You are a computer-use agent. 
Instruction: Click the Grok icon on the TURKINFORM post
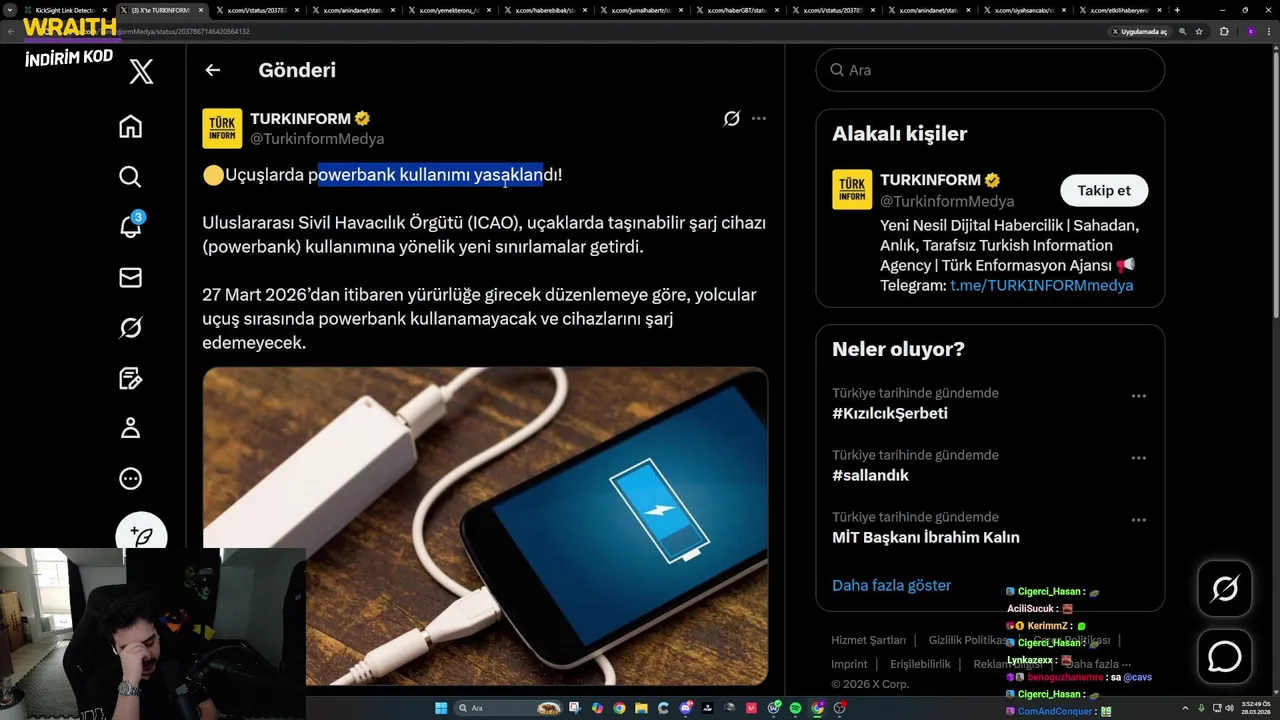[732, 118]
